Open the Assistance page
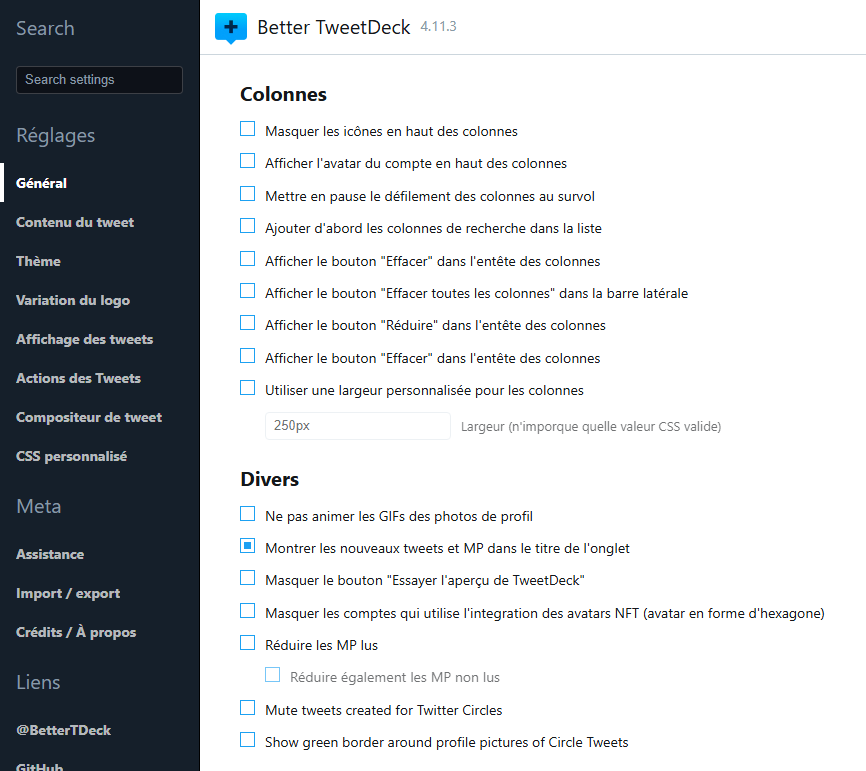The width and height of the screenshot is (866, 771). pyautogui.click(x=50, y=555)
